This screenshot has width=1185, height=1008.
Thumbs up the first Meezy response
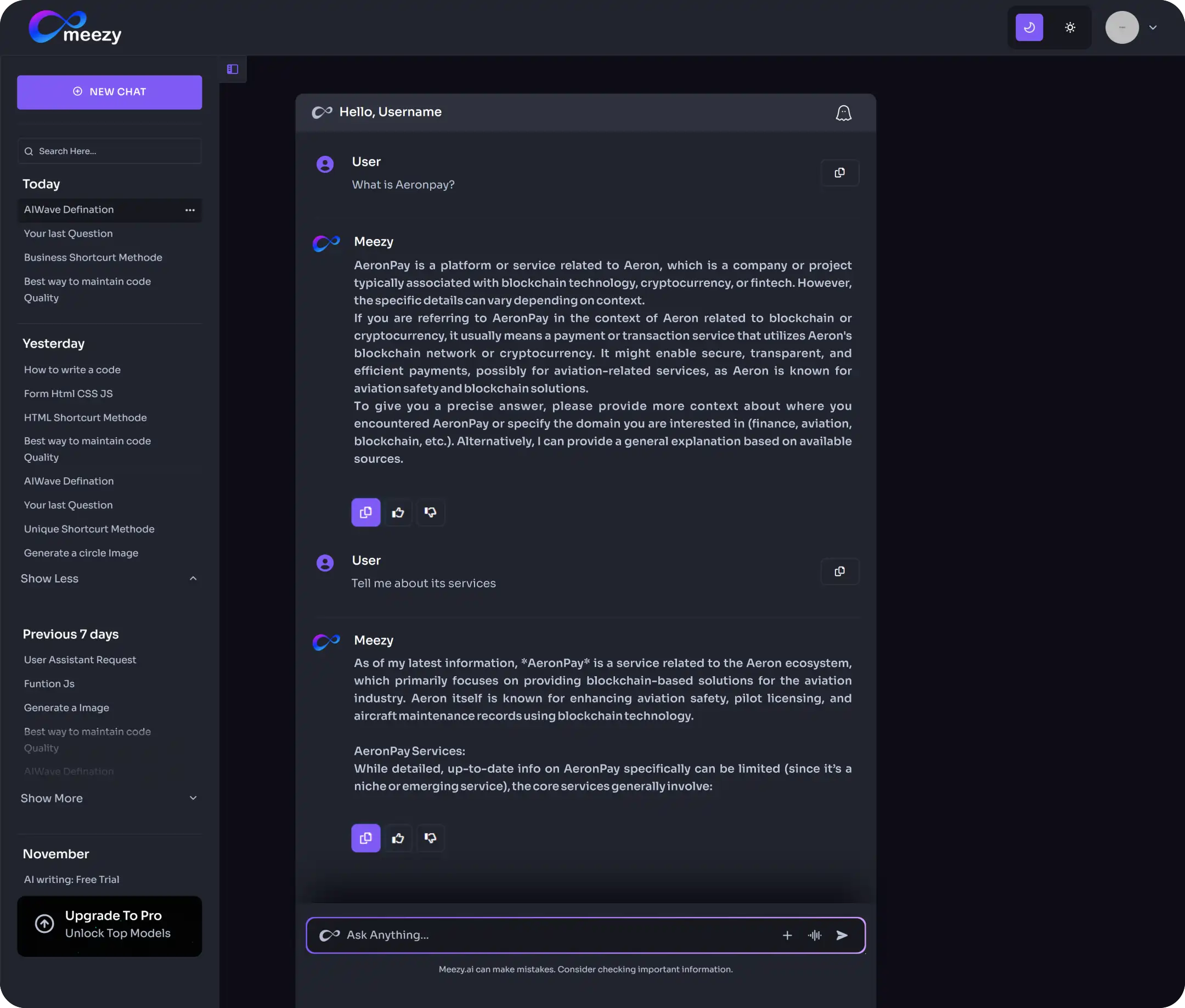point(398,513)
